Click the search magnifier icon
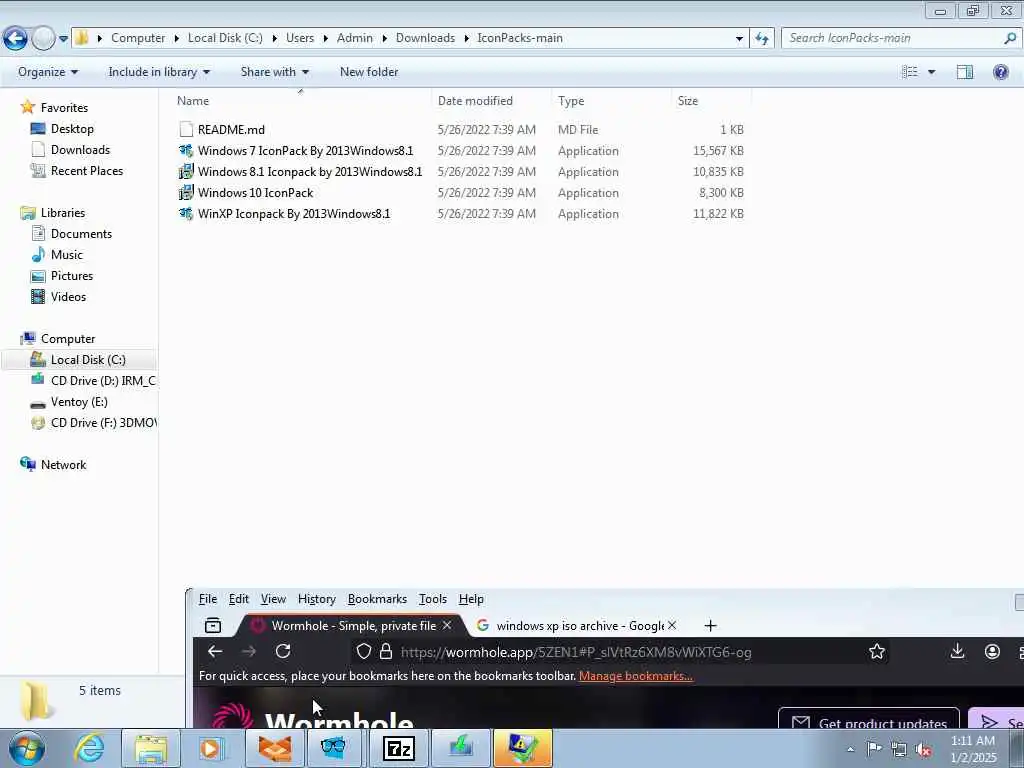The width and height of the screenshot is (1024, 768). 1010,38
